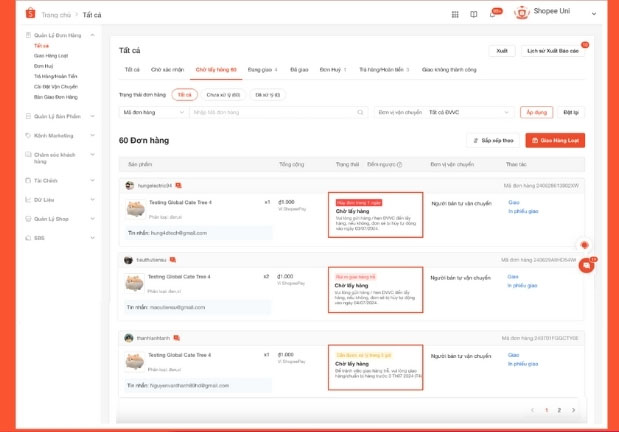Viewport: 619px width, 432px height.
Task: Open Giao Hàng Loạt in sidebar
Action: click(x=51, y=56)
